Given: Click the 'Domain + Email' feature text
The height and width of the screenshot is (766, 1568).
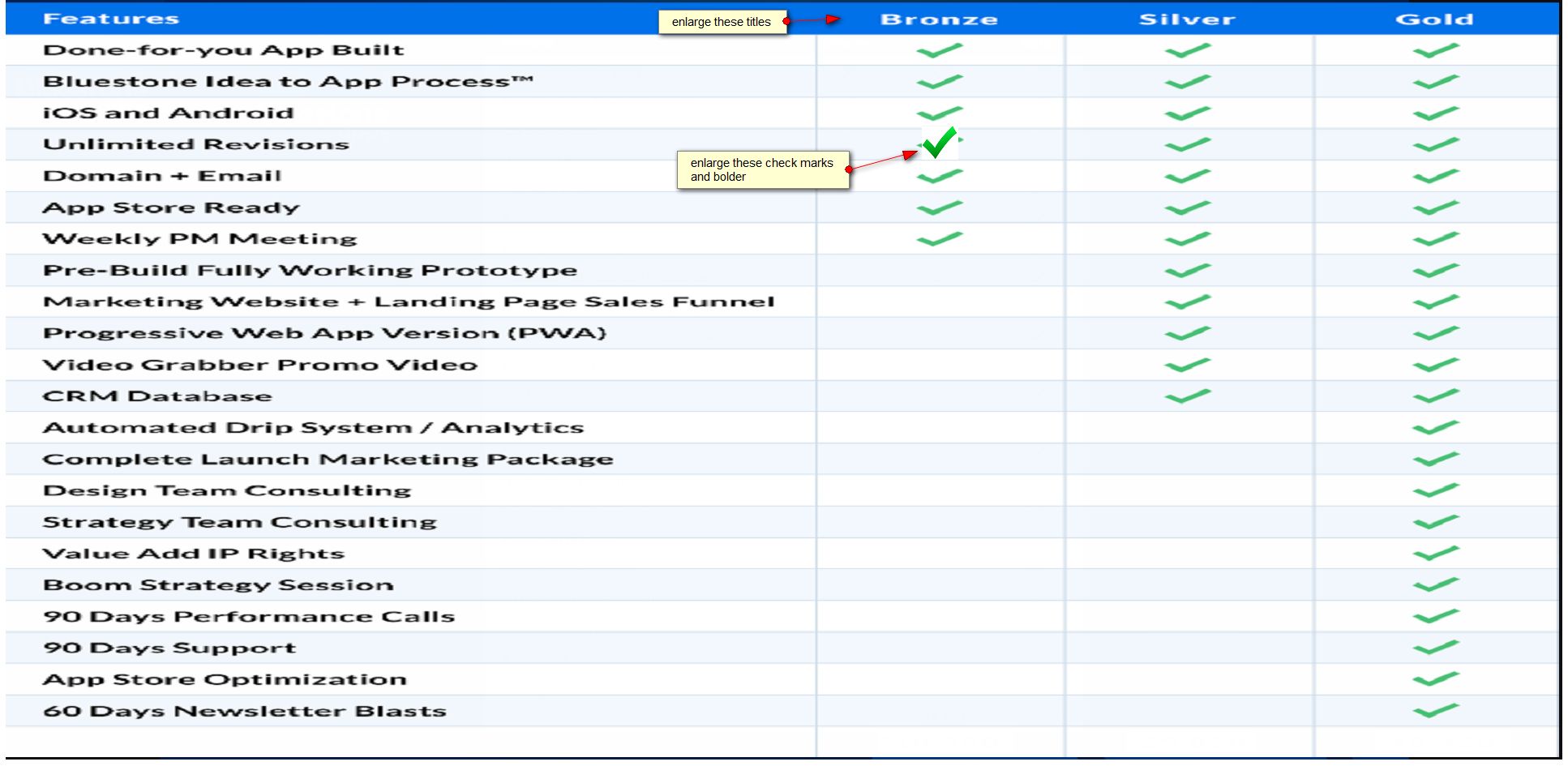Looking at the screenshot, I should click(162, 176).
